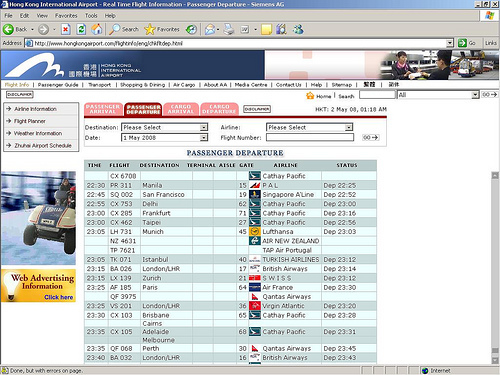Click the Singapore Airlines logo icon

(255, 194)
